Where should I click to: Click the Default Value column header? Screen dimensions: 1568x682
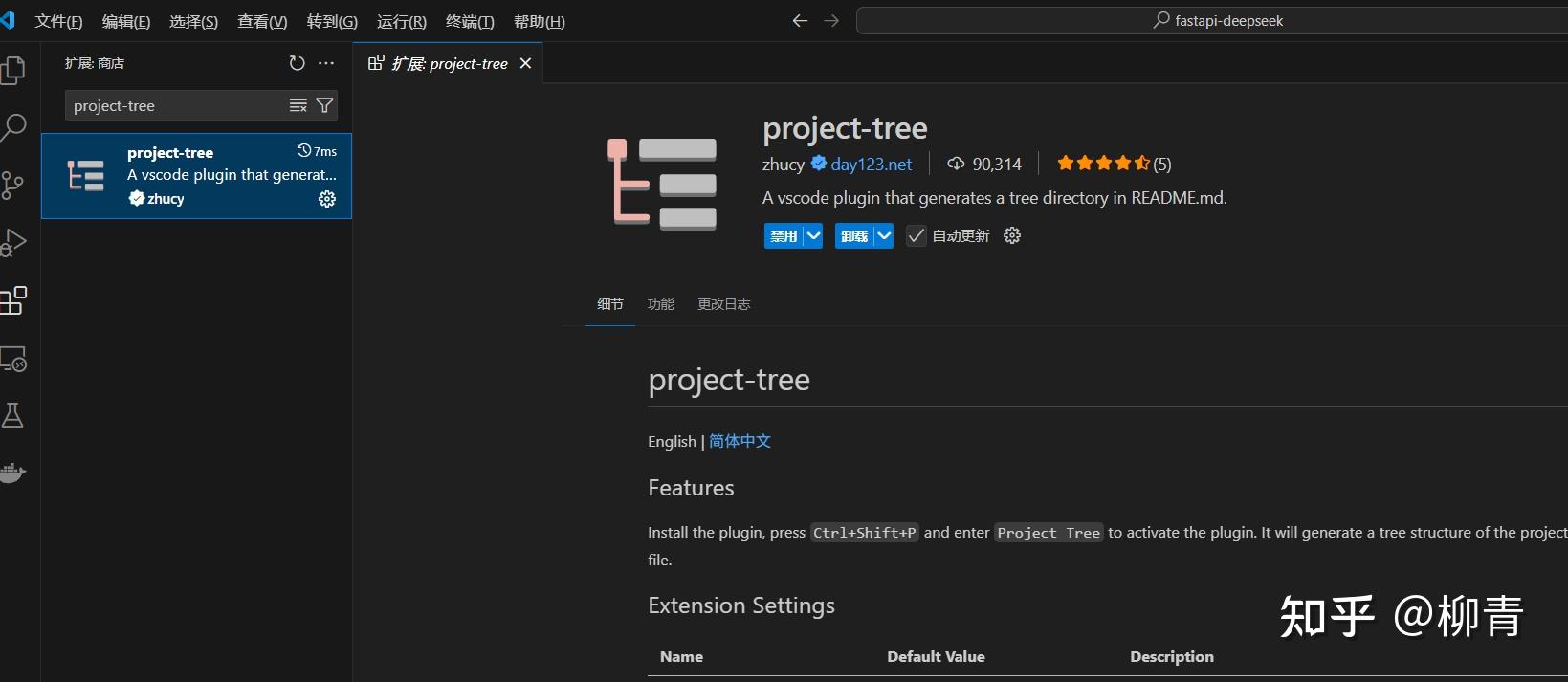point(936,656)
